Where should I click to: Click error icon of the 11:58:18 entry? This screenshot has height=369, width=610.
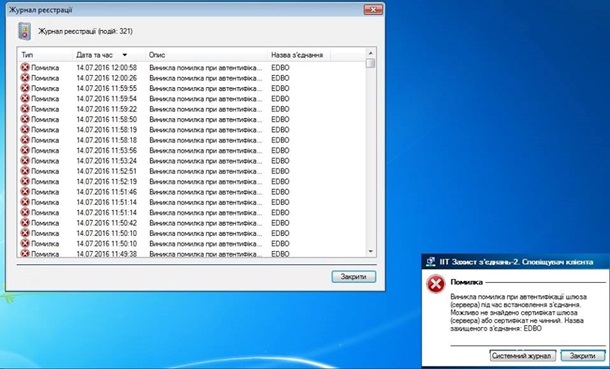point(25,140)
